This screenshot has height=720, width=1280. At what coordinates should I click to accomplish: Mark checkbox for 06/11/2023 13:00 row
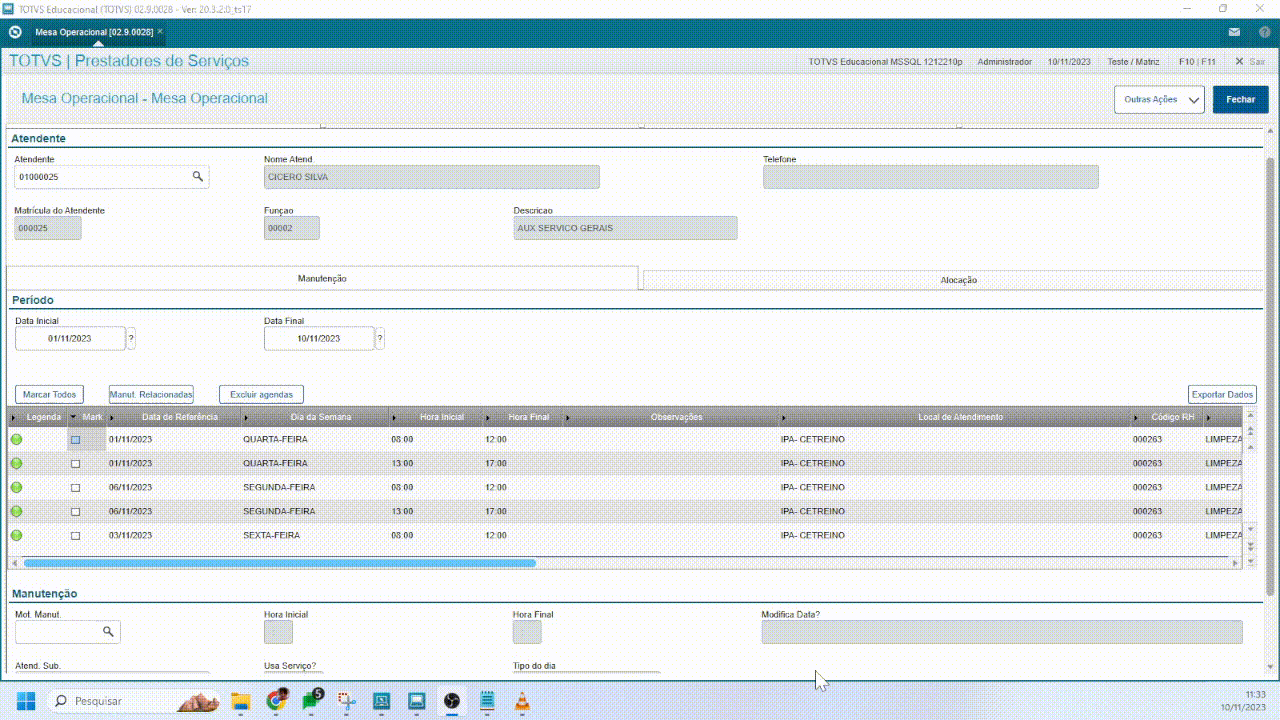pyautogui.click(x=75, y=512)
